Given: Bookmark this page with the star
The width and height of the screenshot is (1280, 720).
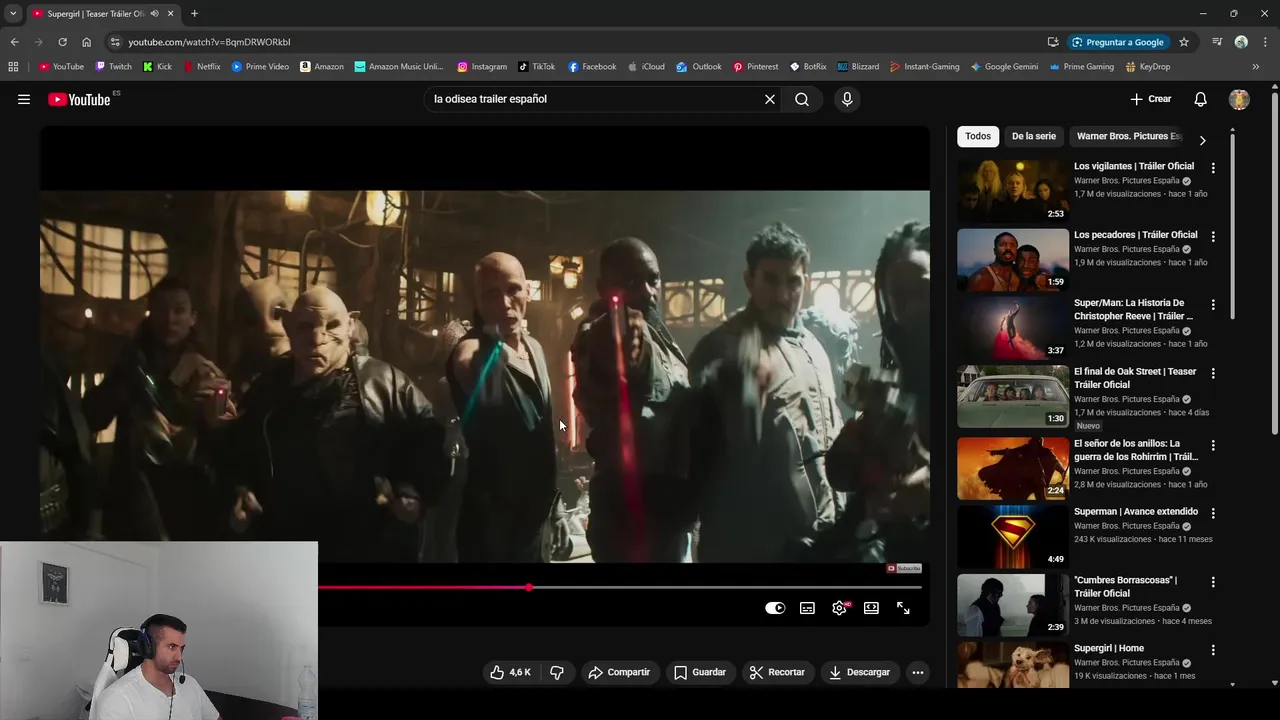Looking at the screenshot, I should pos(1184,42).
